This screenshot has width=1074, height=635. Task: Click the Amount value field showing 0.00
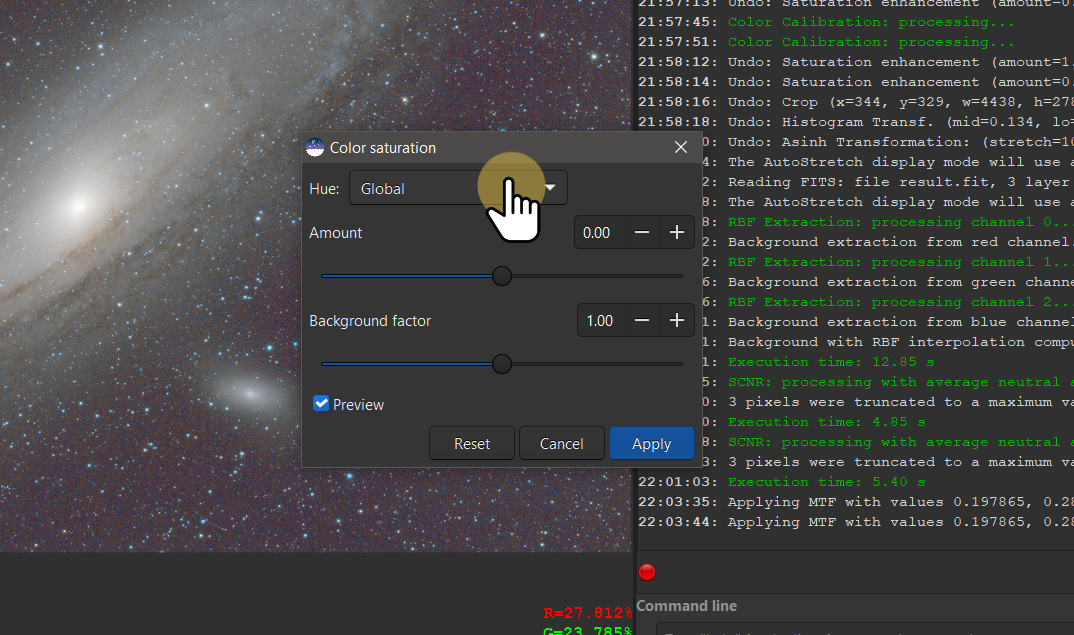(x=598, y=233)
